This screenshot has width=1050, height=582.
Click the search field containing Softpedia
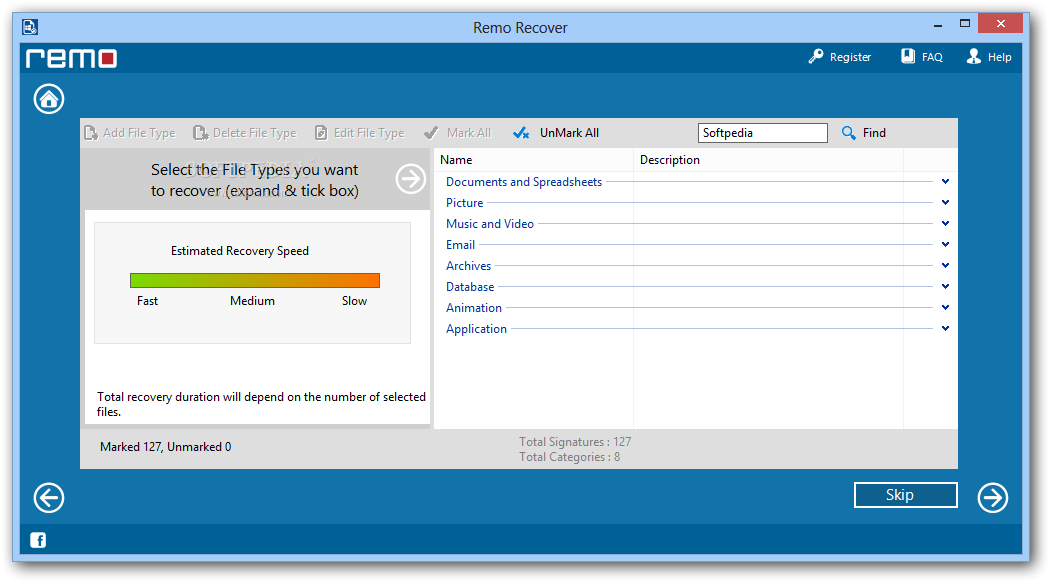pyautogui.click(x=763, y=133)
